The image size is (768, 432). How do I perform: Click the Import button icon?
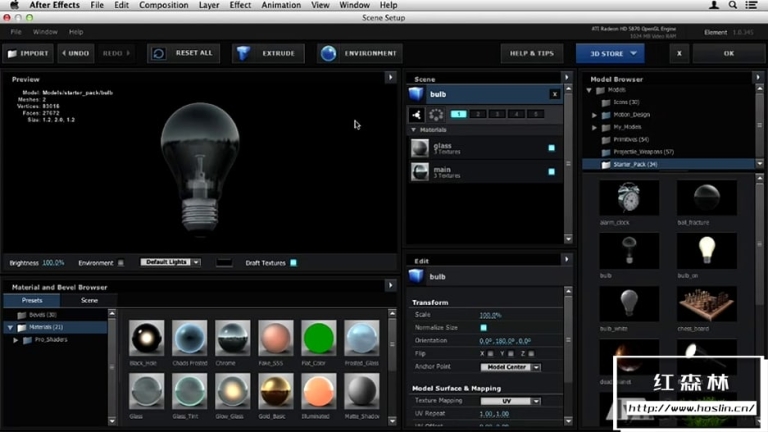click(x=12, y=53)
